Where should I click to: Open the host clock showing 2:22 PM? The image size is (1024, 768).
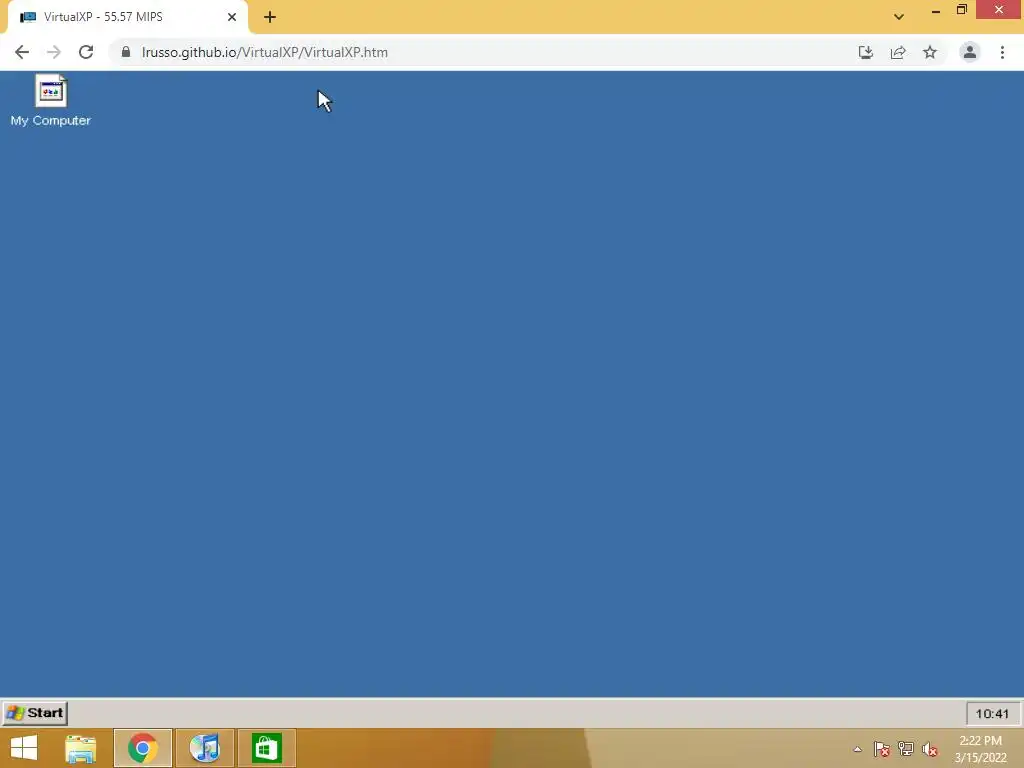point(980,749)
